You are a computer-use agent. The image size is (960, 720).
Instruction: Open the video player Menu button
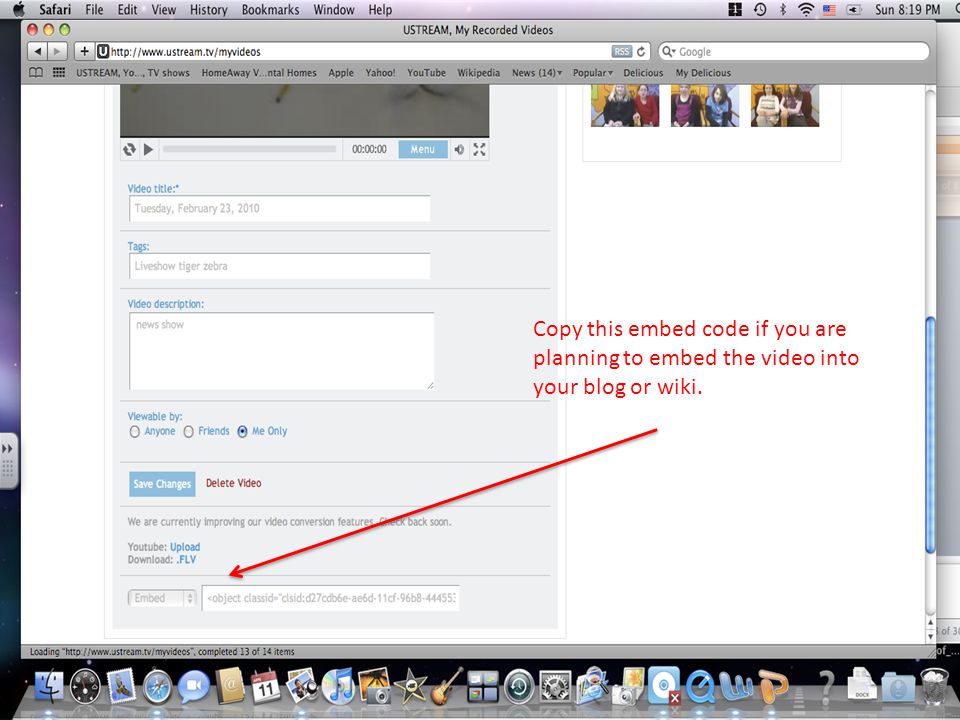coord(422,149)
